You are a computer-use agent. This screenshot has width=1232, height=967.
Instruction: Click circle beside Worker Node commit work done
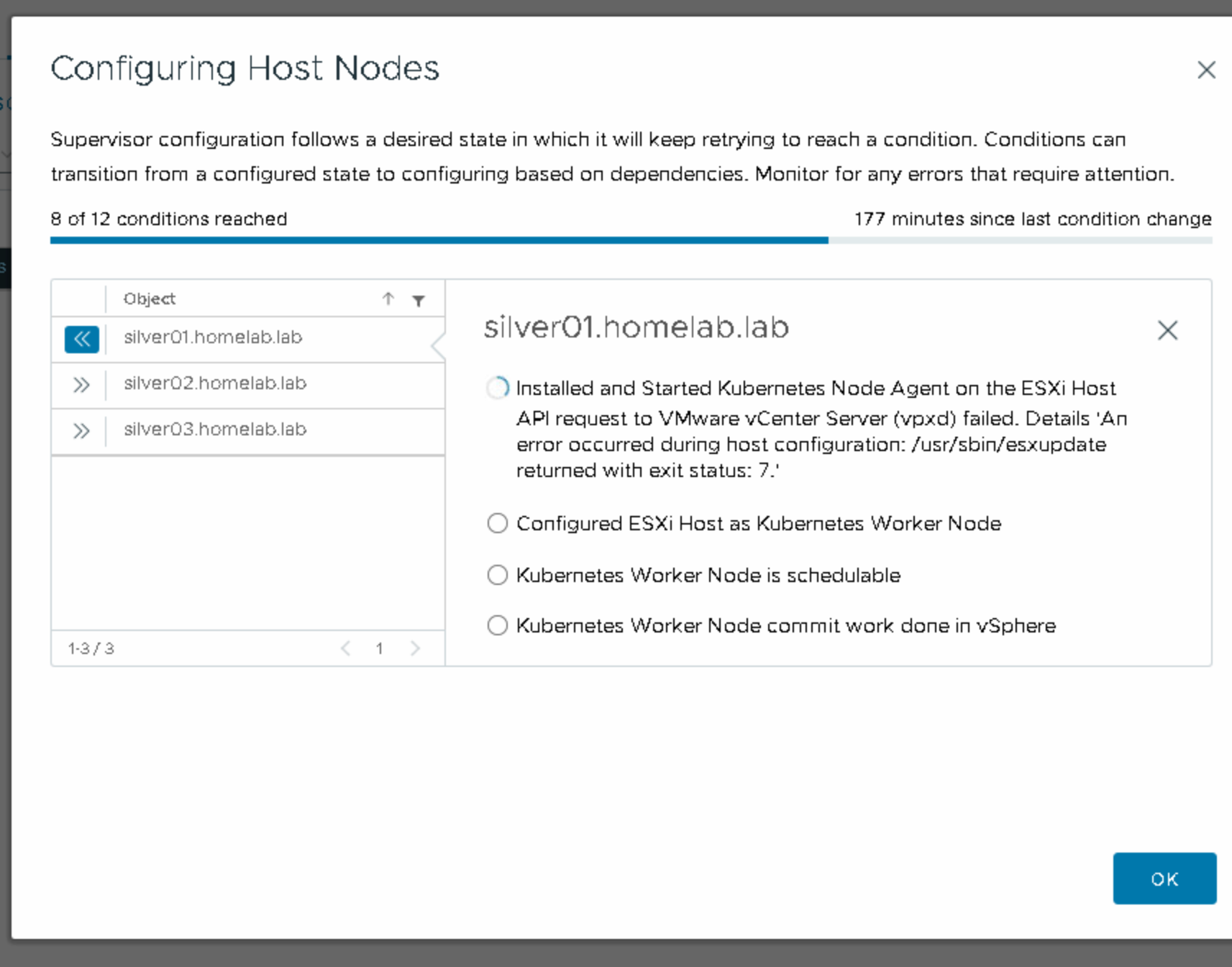coord(497,625)
